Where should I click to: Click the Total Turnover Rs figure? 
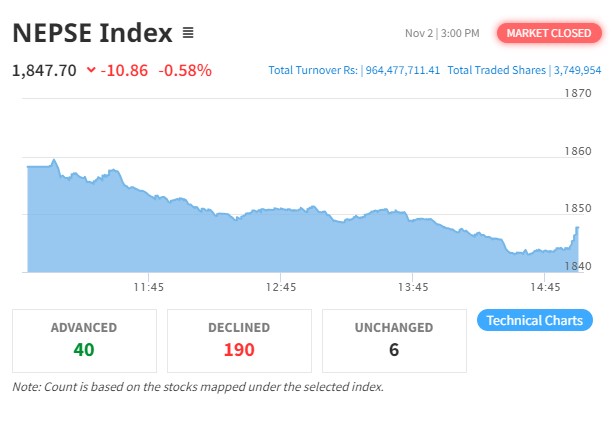point(405,71)
